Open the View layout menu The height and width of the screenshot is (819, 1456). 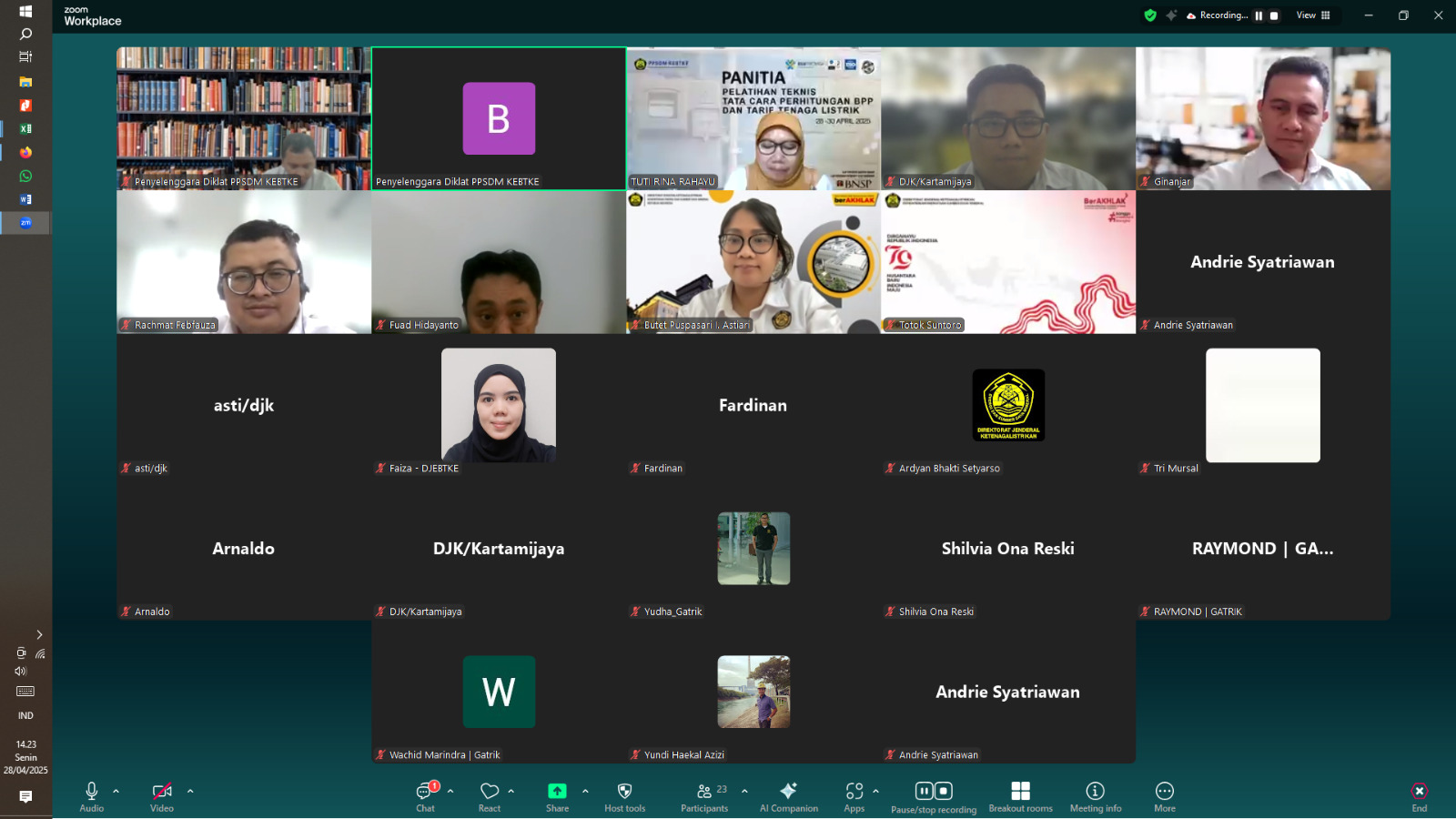(x=1313, y=15)
